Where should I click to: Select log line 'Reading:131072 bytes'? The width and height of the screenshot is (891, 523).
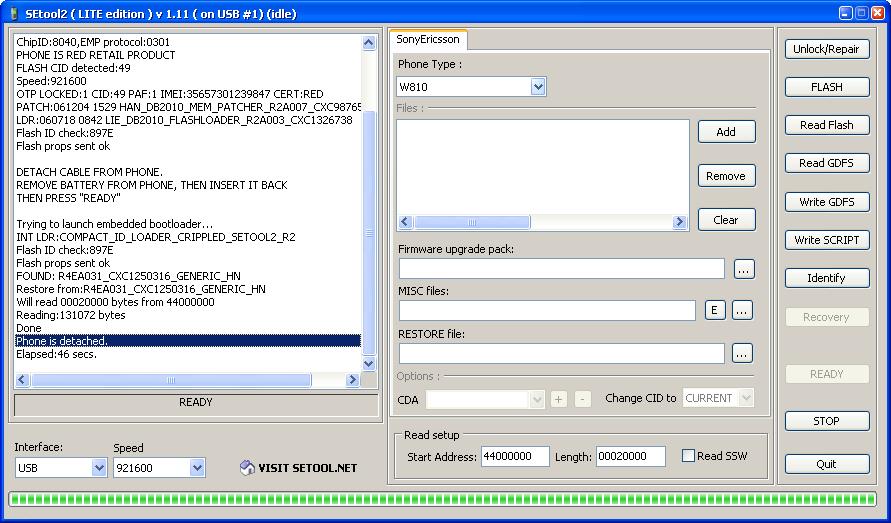(71, 315)
